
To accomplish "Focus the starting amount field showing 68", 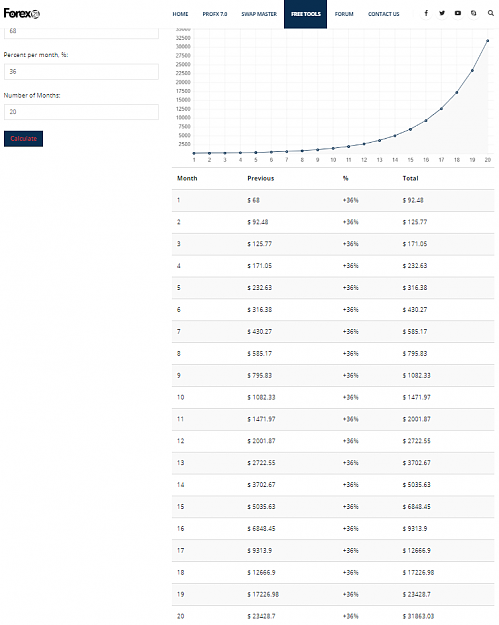I will [81, 32].
